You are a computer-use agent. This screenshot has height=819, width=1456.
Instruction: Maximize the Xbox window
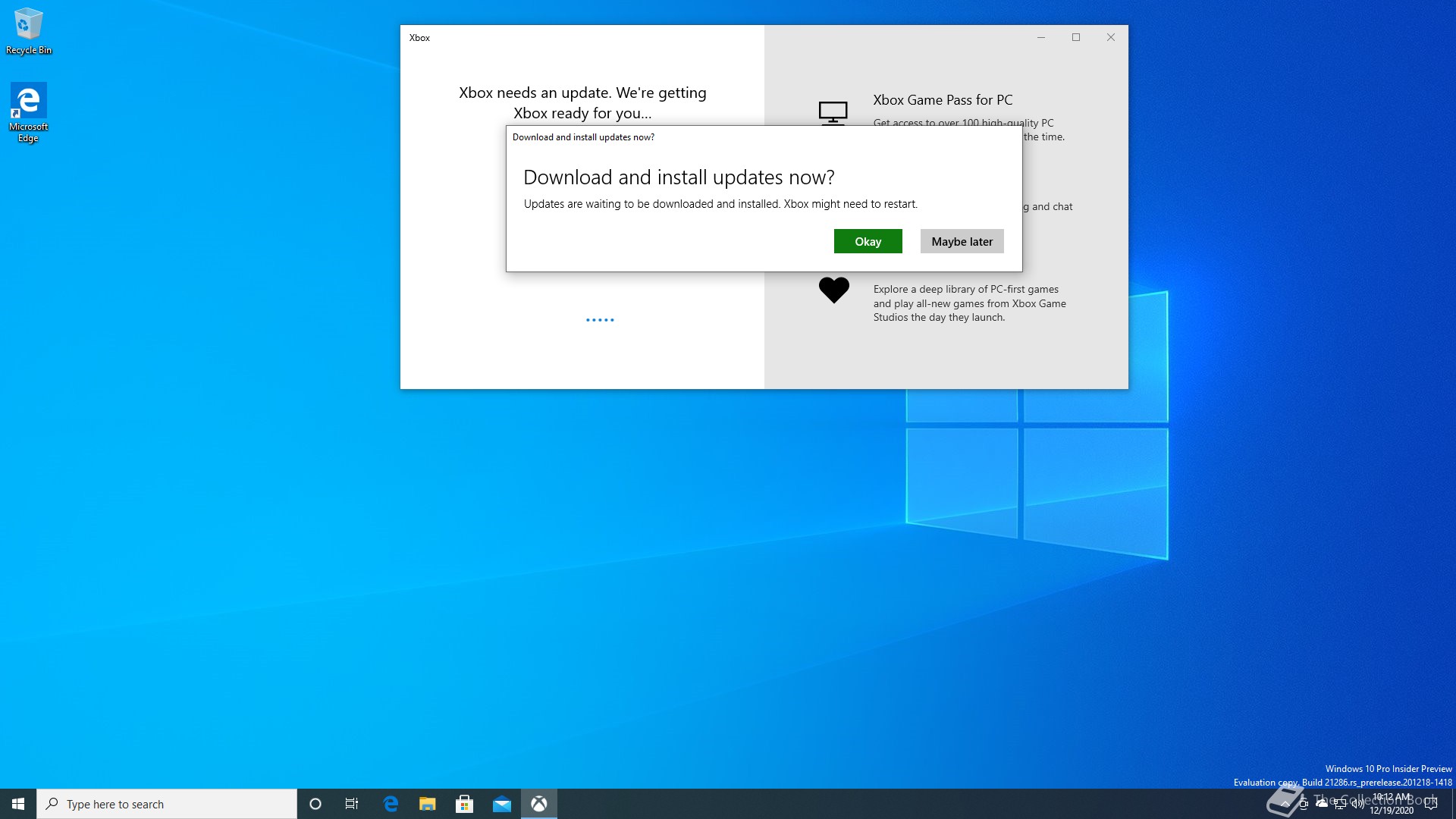[x=1075, y=37]
